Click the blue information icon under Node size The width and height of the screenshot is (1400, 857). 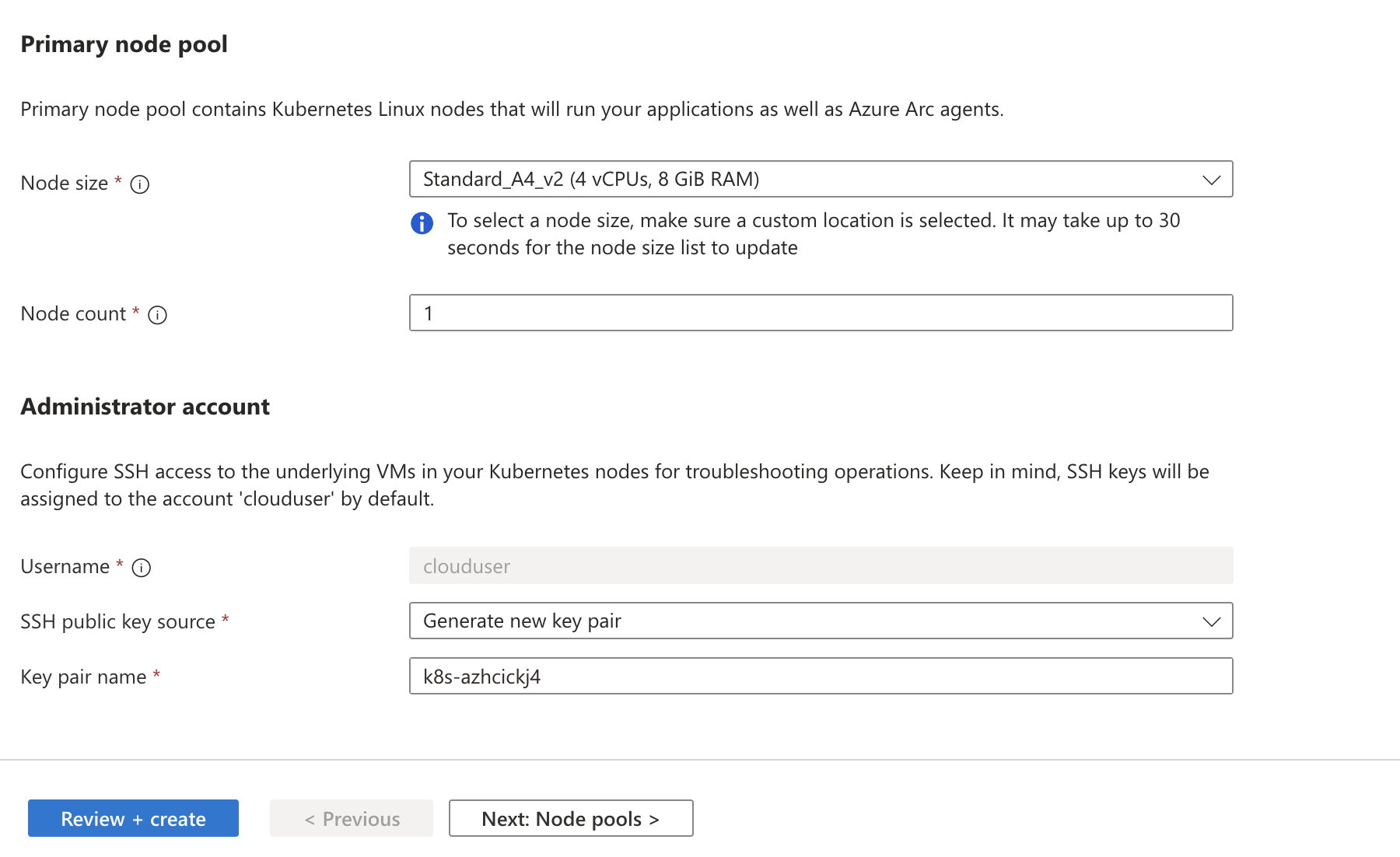(x=422, y=223)
